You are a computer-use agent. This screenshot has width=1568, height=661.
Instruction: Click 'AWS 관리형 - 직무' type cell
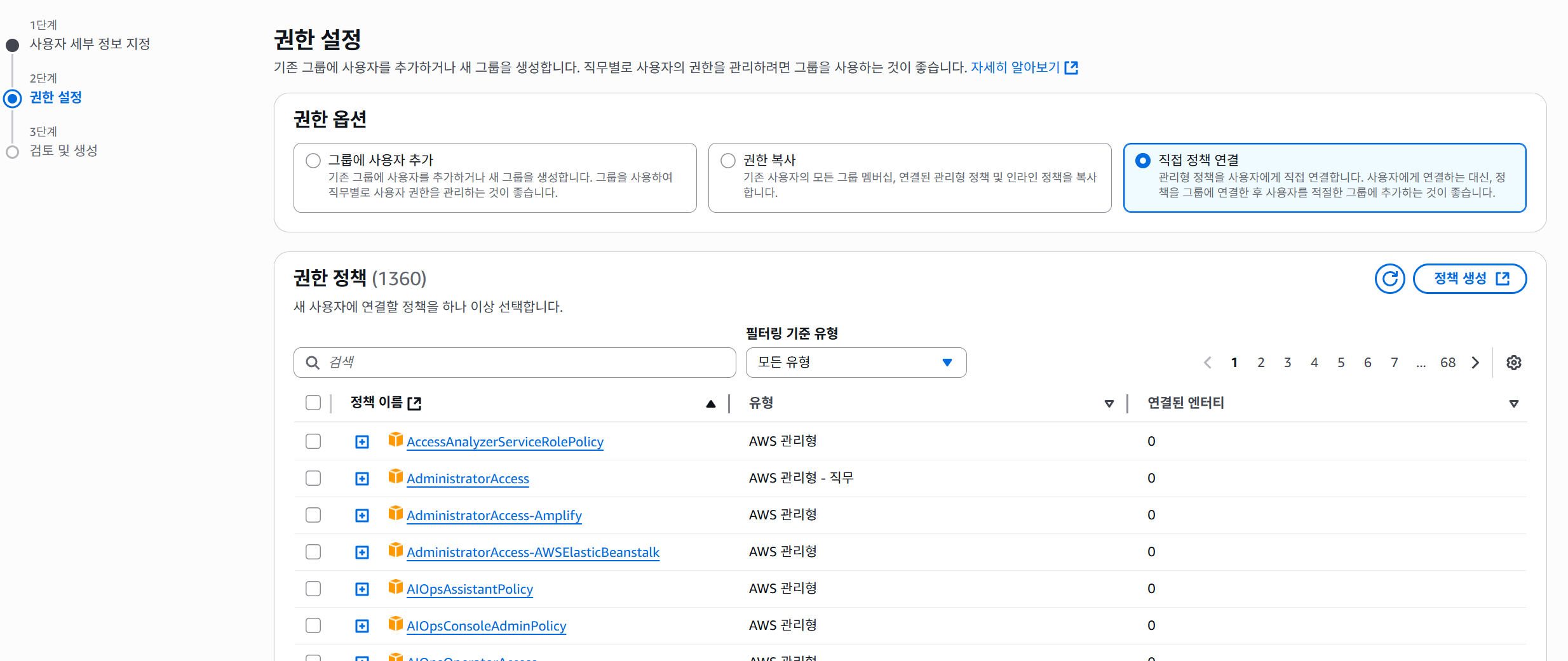point(801,477)
